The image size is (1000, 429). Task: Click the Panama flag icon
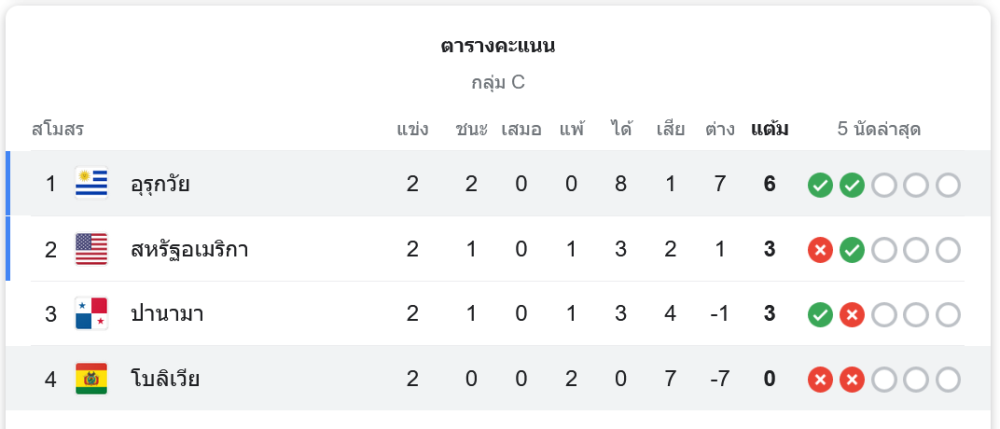coord(91,314)
